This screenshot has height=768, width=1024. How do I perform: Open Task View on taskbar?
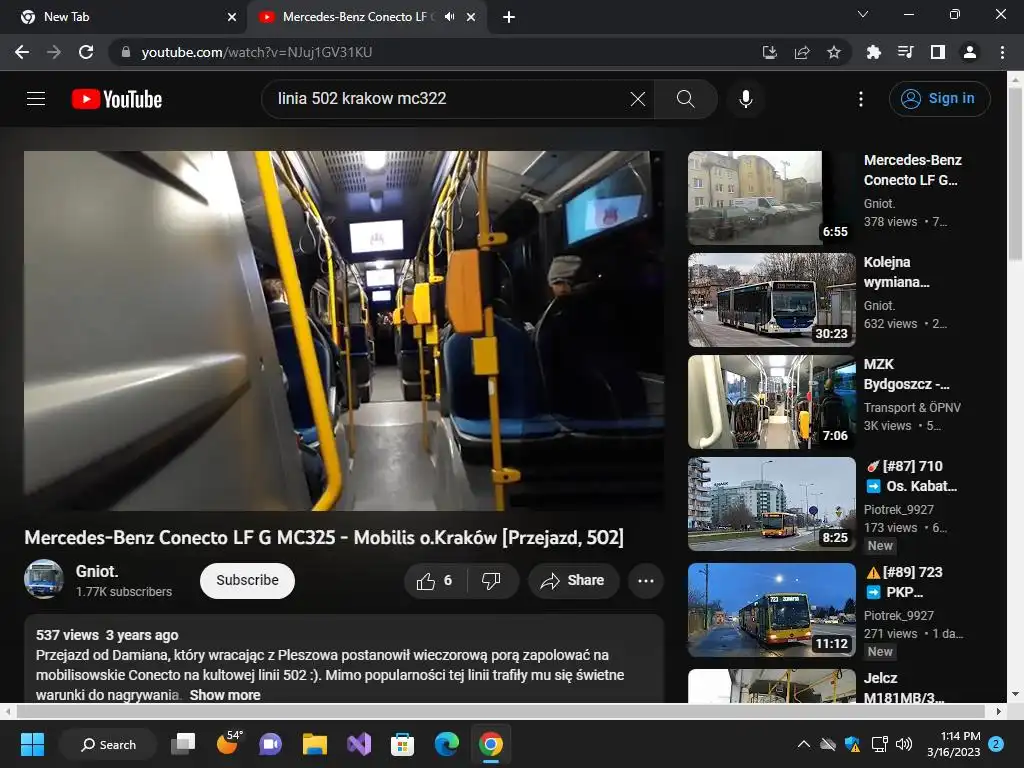183,744
